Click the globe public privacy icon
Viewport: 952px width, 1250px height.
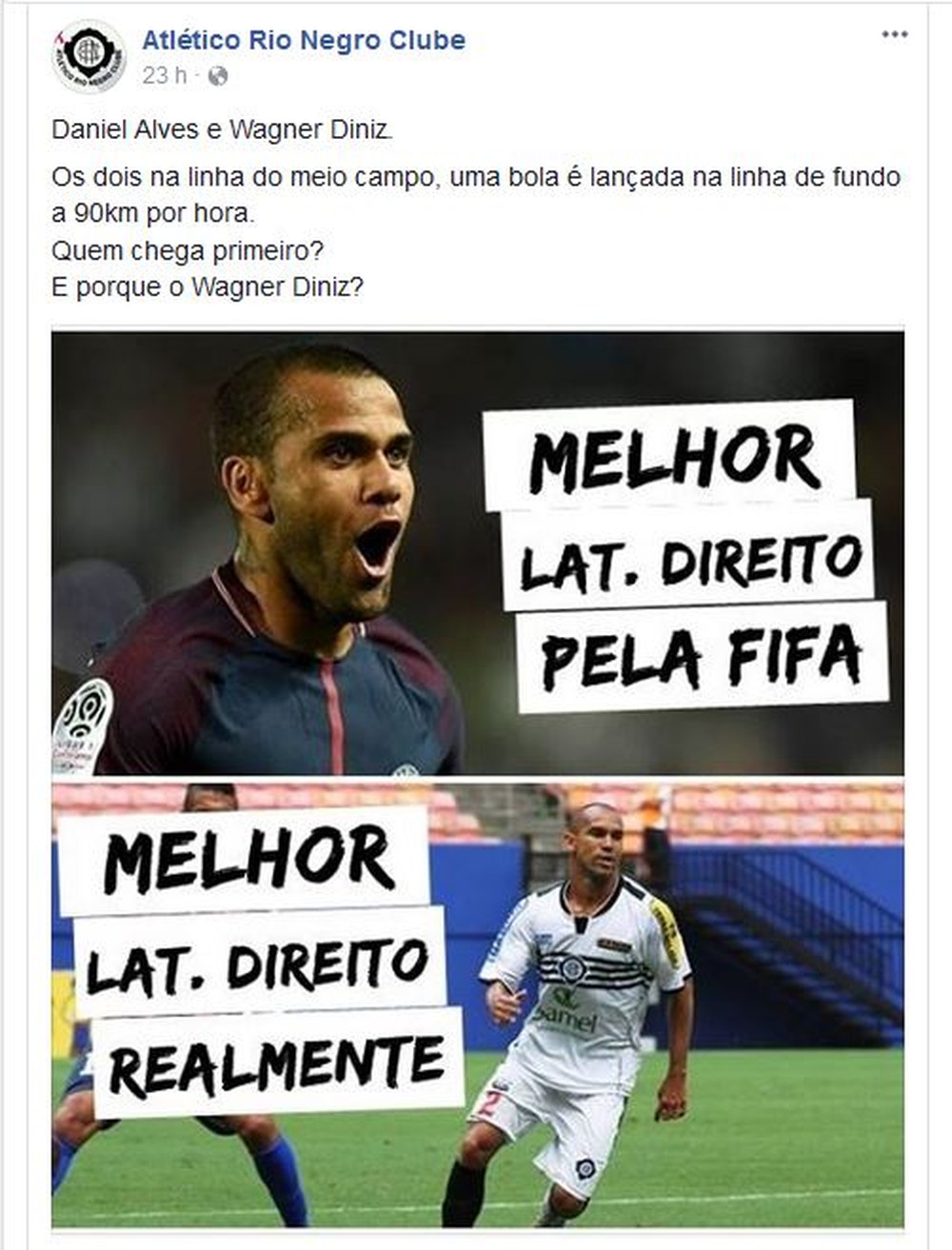click(x=218, y=76)
